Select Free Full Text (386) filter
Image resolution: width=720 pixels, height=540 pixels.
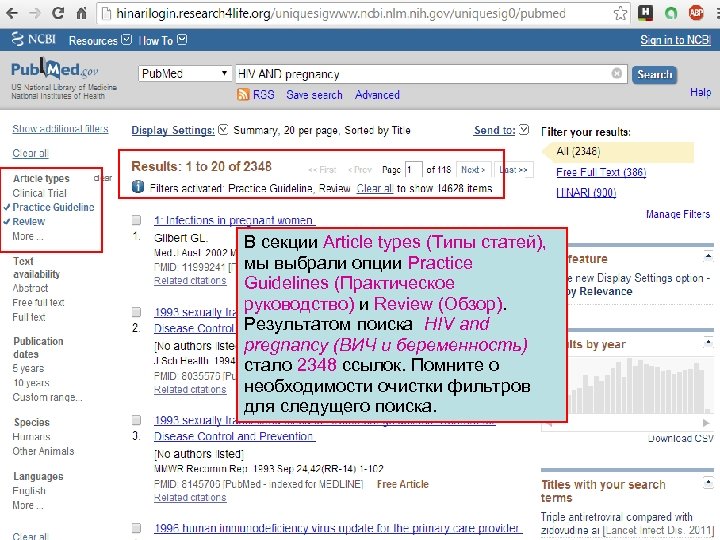[601, 172]
